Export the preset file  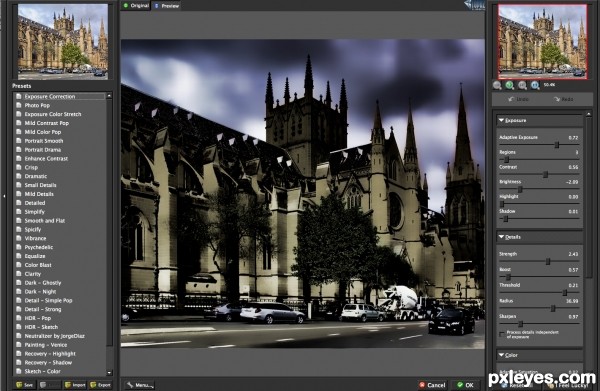coord(100,385)
